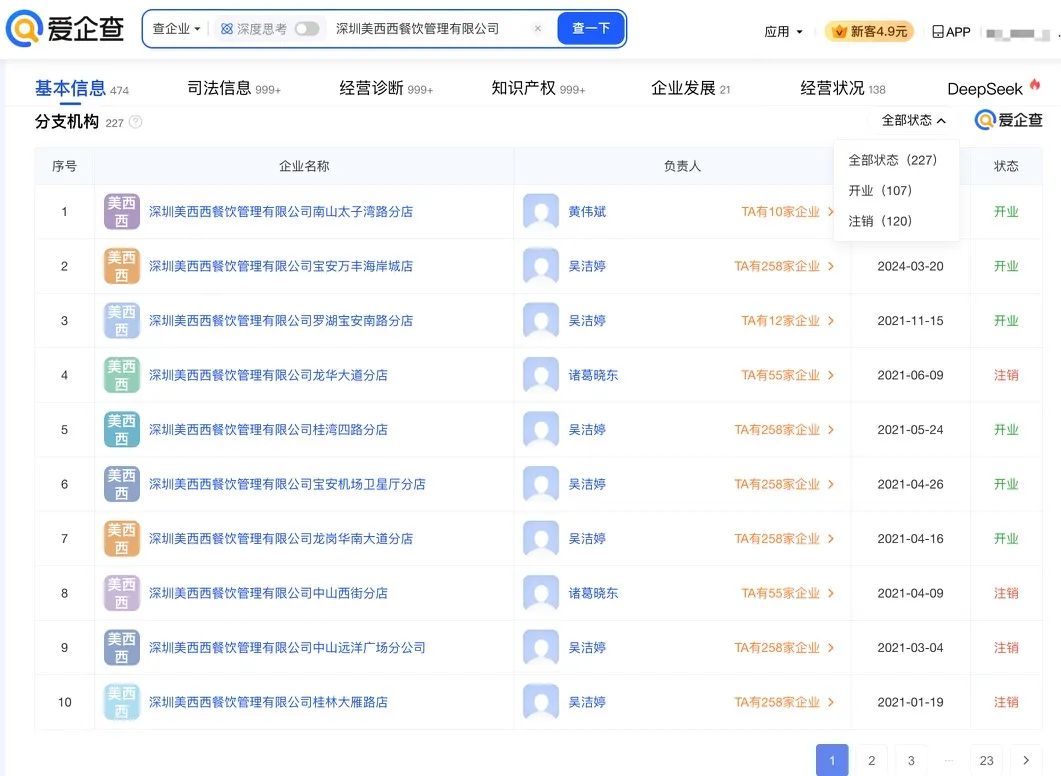The height and width of the screenshot is (776, 1061).
Task: Go to page 2 of results
Action: pyautogui.click(x=870, y=760)
